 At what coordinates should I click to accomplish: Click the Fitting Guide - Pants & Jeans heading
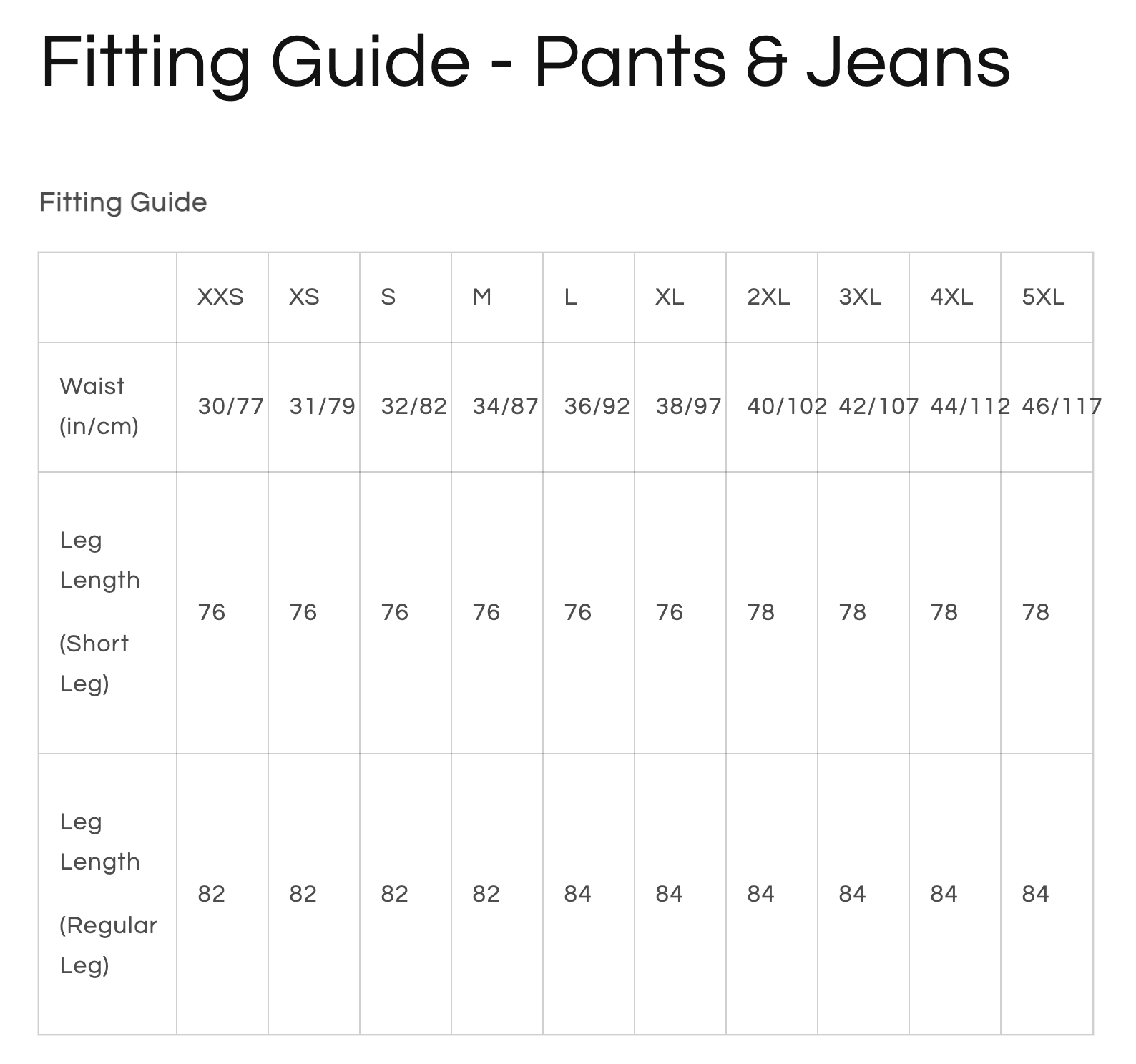(x=525, y=61)
